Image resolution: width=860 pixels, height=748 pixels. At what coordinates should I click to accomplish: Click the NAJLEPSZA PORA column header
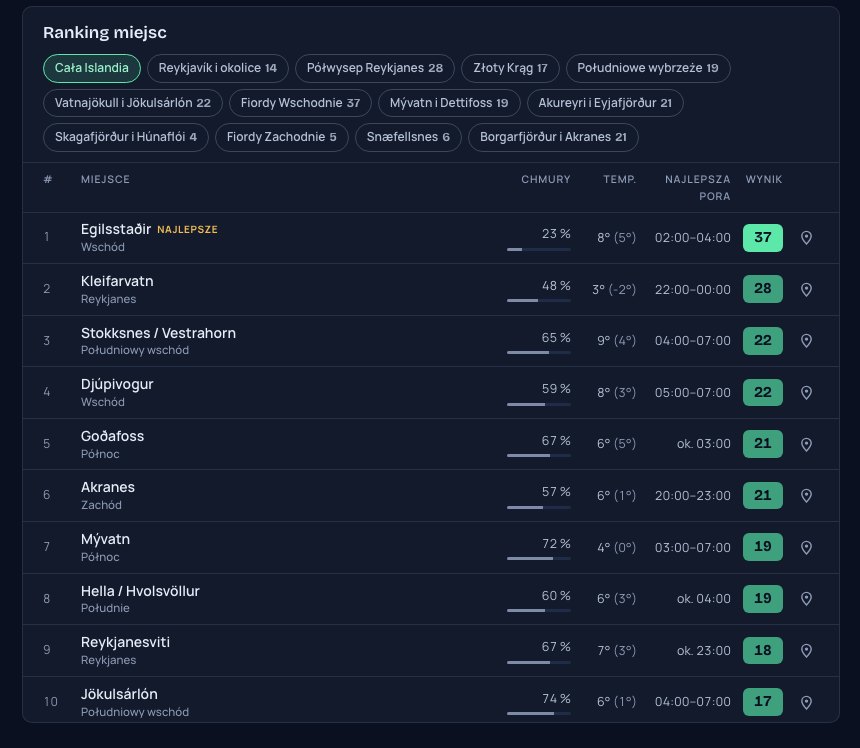[x=697, y=188]
